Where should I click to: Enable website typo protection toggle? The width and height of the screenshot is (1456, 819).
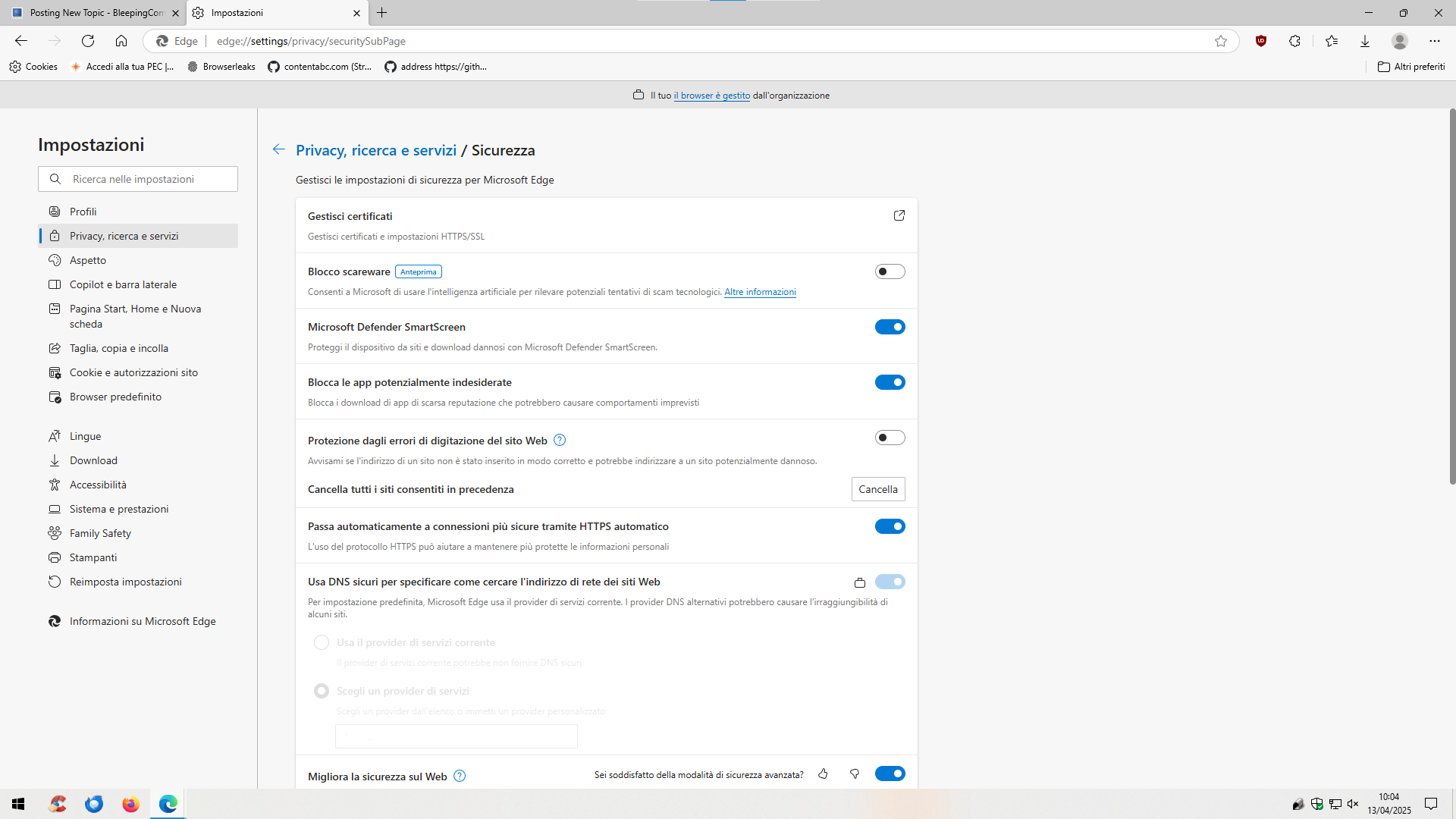pyautogui.click(x=890, y=438)
